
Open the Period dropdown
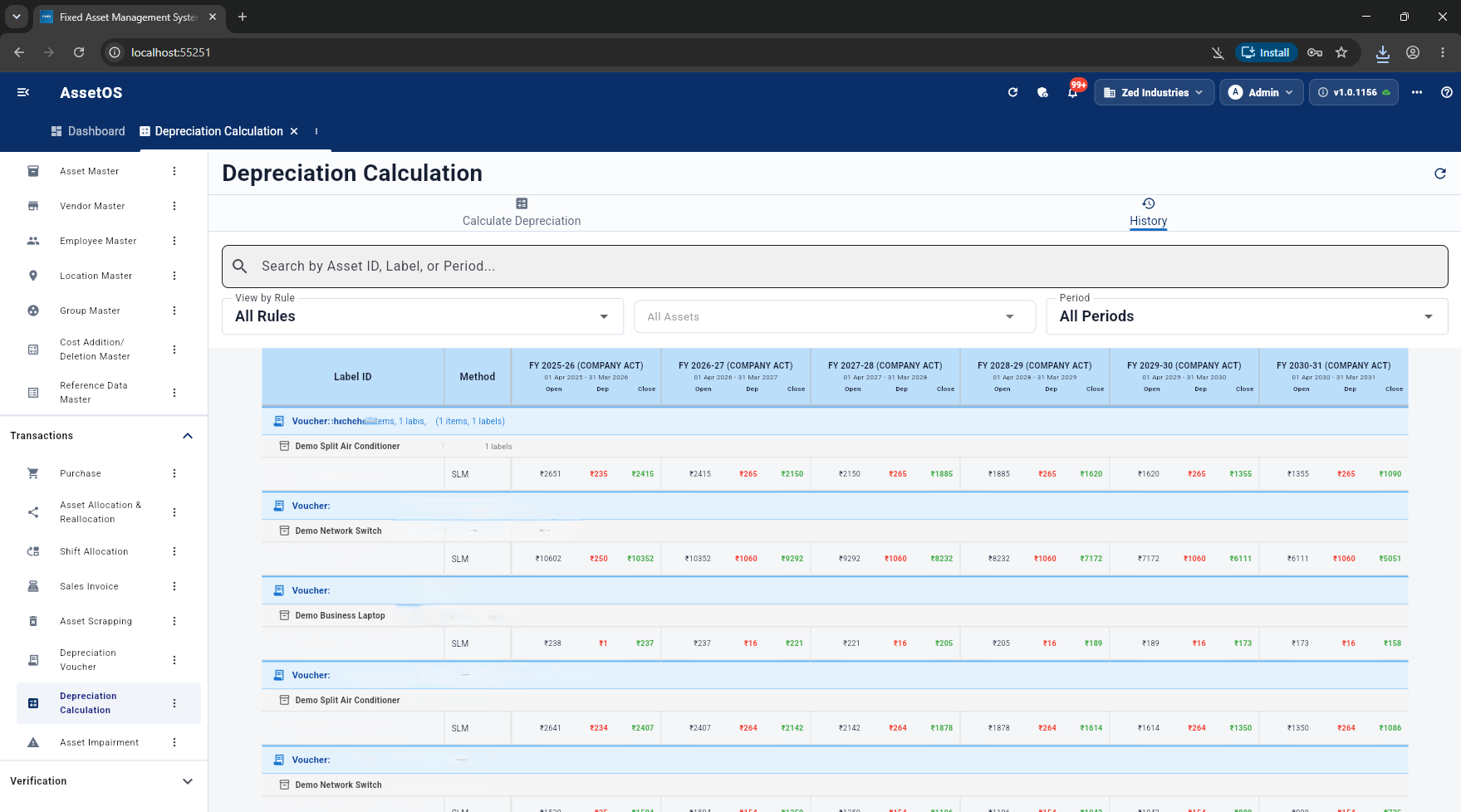point(1247,316)
